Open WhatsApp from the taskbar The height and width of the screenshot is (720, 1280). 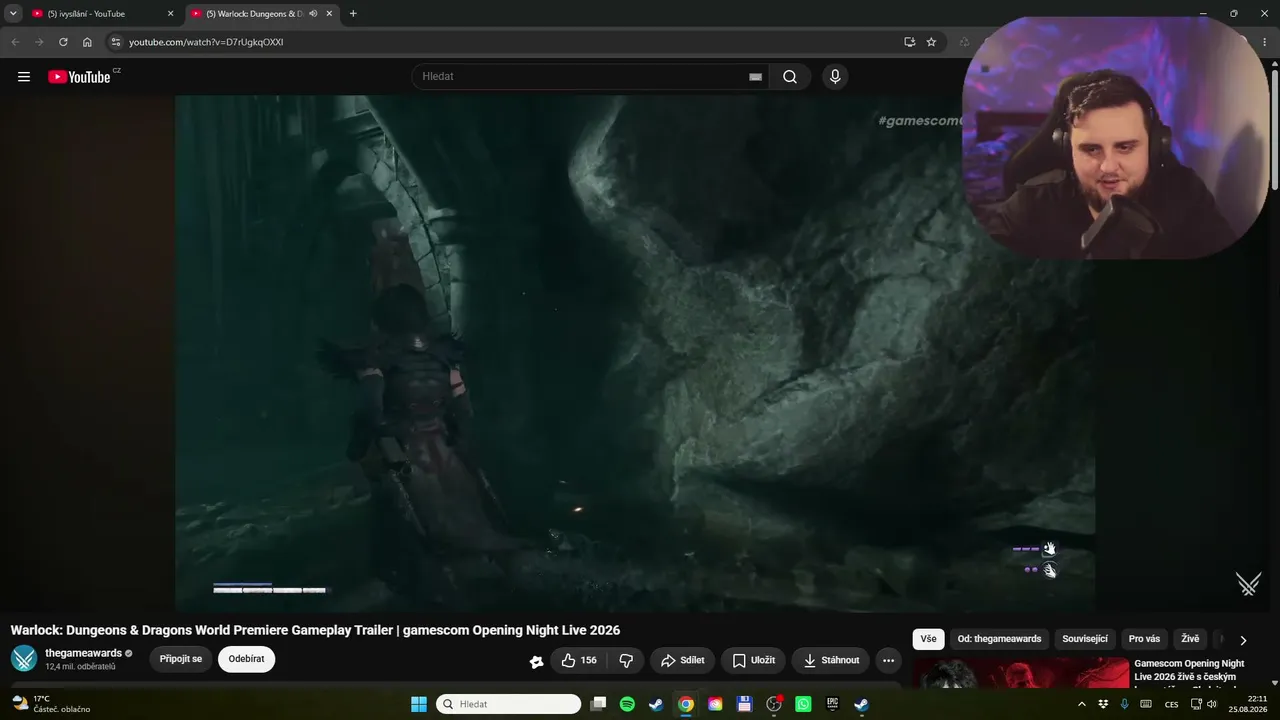point(803,704)
